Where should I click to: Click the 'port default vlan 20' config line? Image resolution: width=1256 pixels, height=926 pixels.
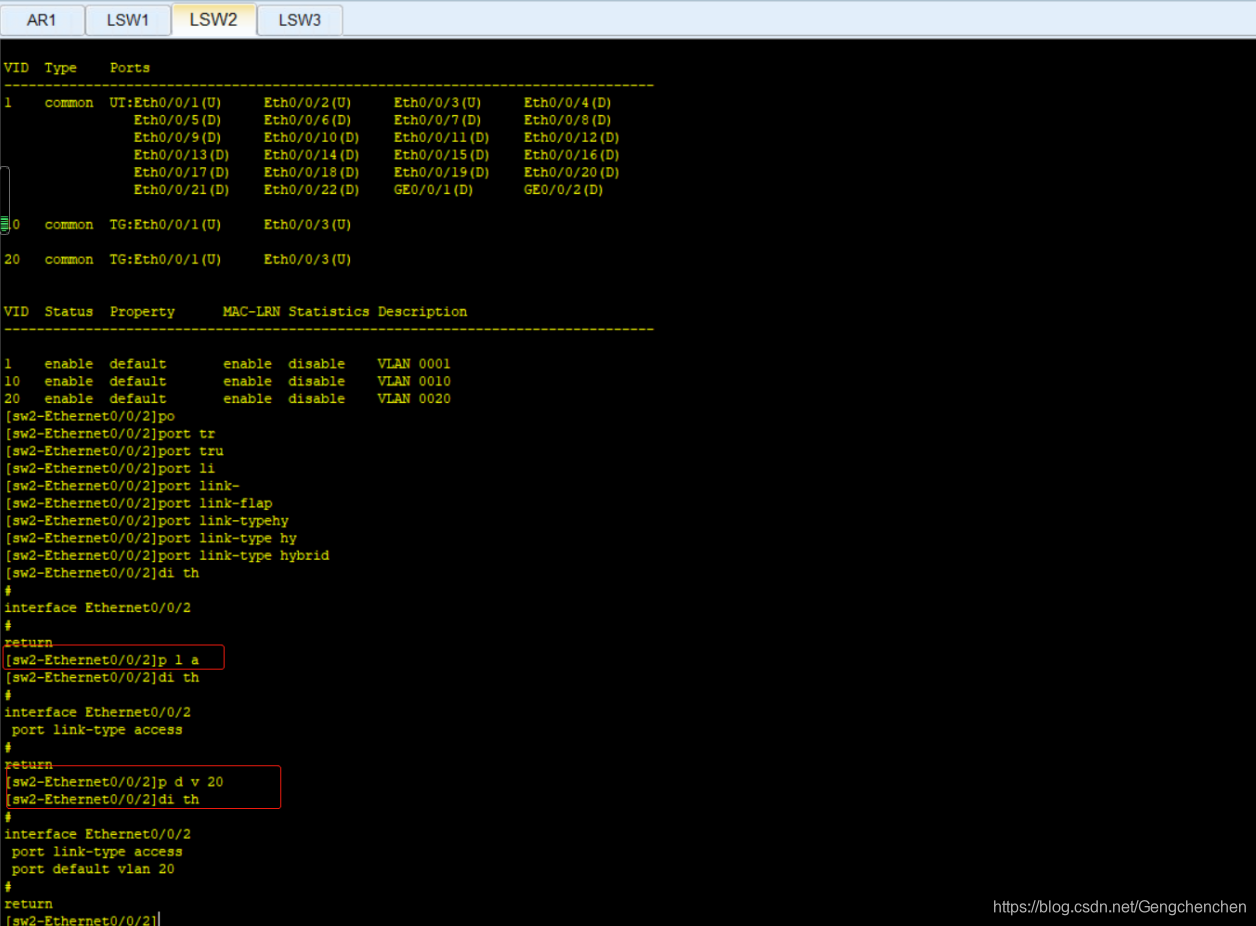(93, 869)
